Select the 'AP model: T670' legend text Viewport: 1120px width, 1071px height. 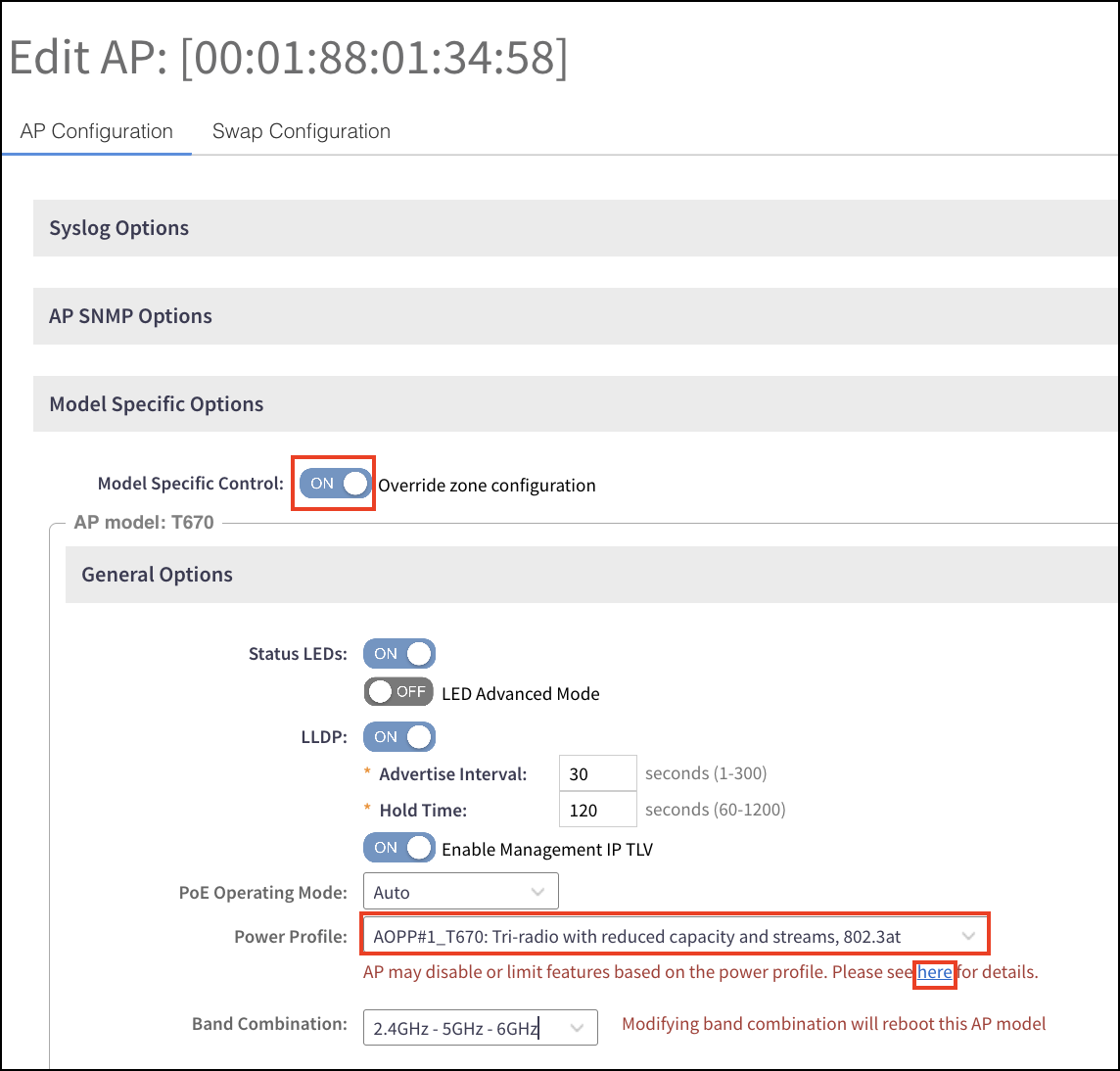(x=144, y=522)
